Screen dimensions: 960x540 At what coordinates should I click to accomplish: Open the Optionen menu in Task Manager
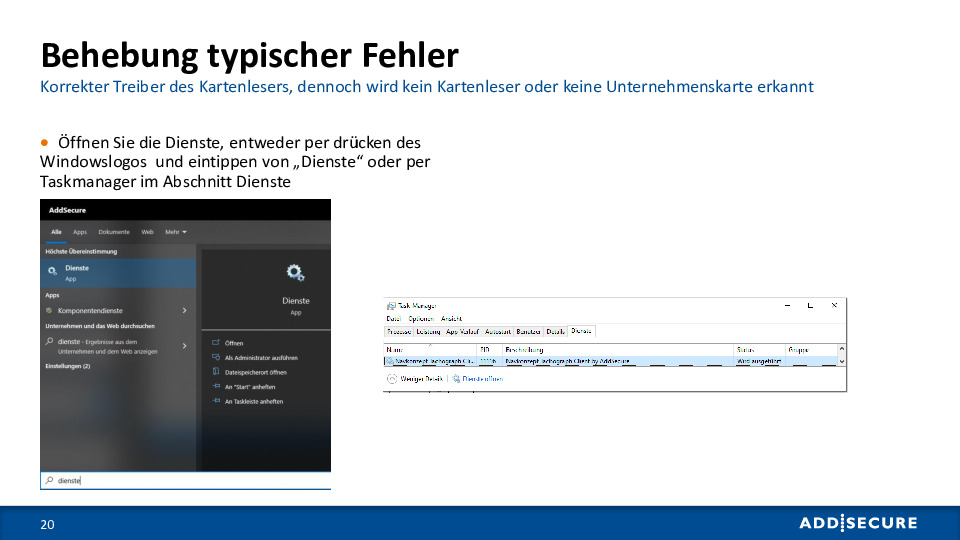[421, 319]
